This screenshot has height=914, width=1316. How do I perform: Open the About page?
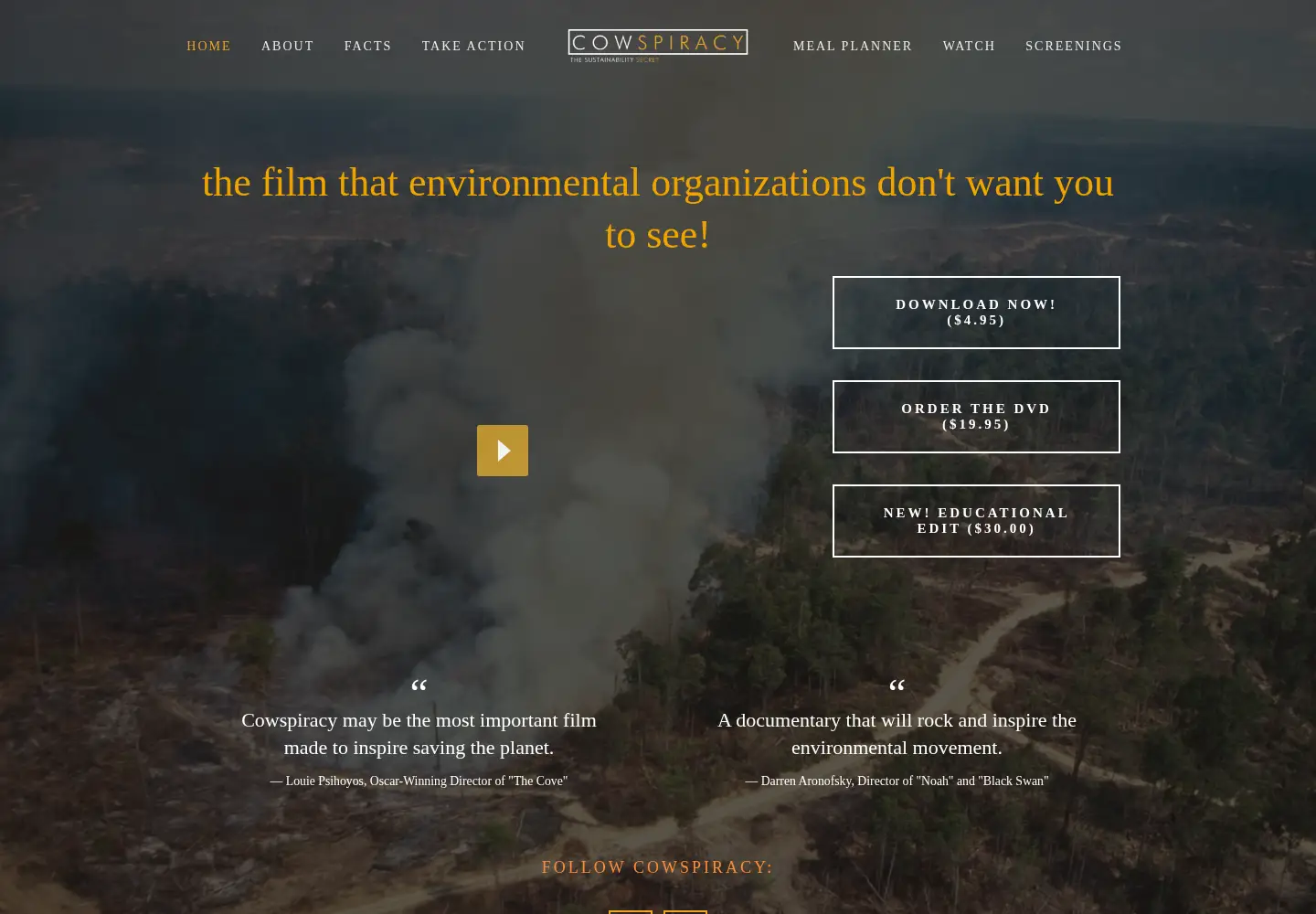(288, 46)
